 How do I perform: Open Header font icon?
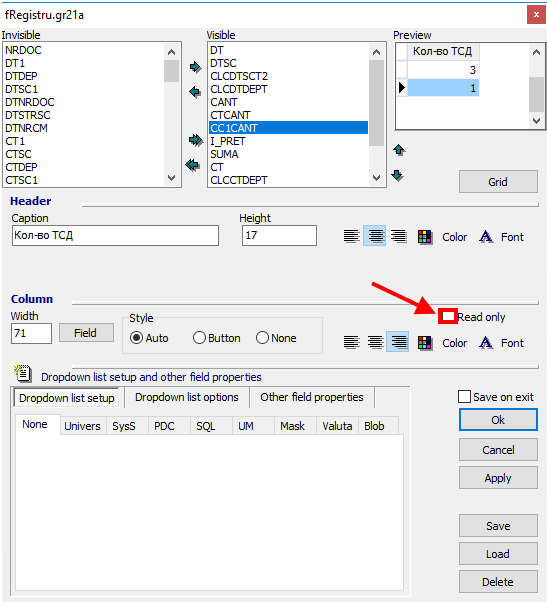click(486, 236)
